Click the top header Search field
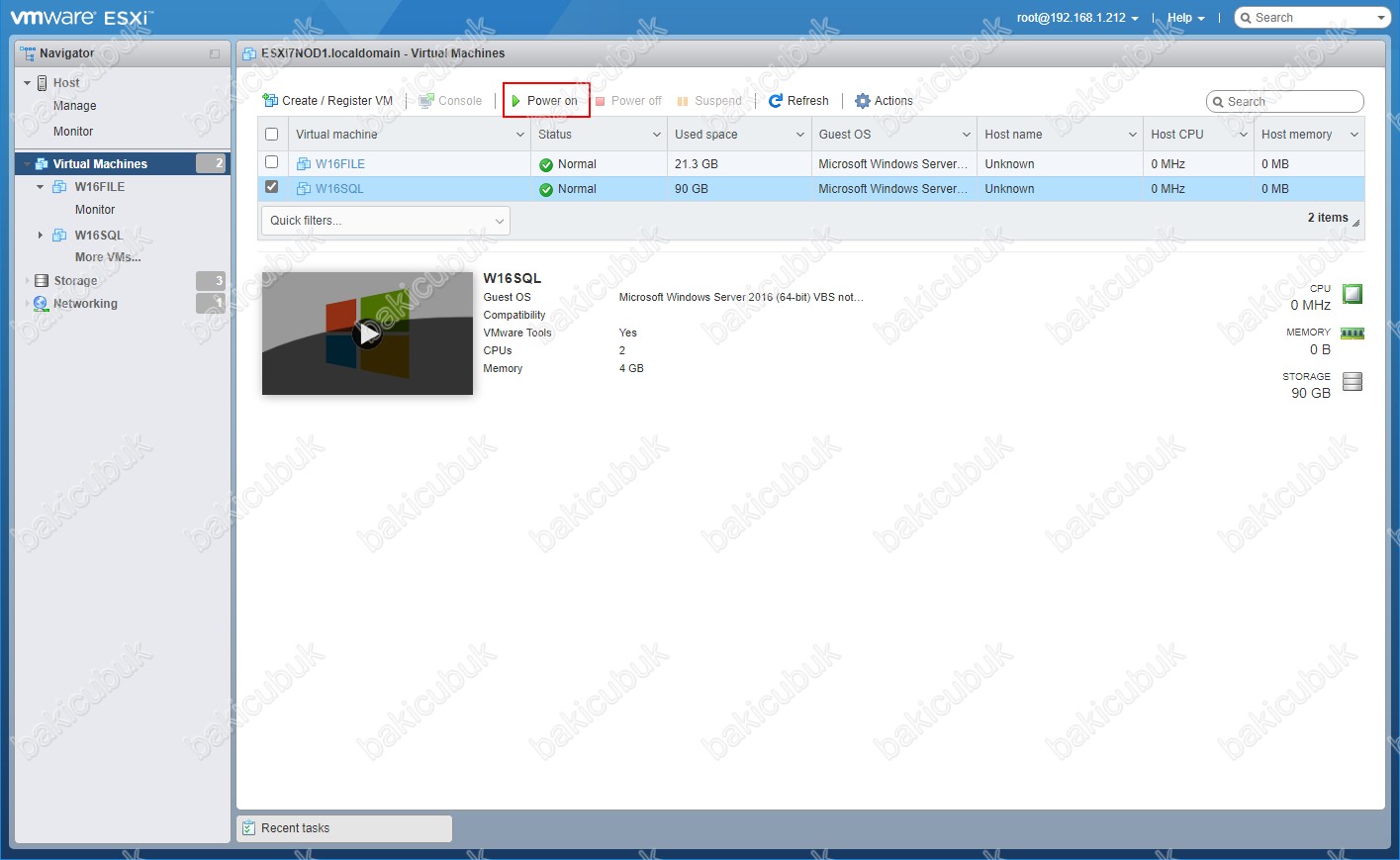 (1313, 18)
